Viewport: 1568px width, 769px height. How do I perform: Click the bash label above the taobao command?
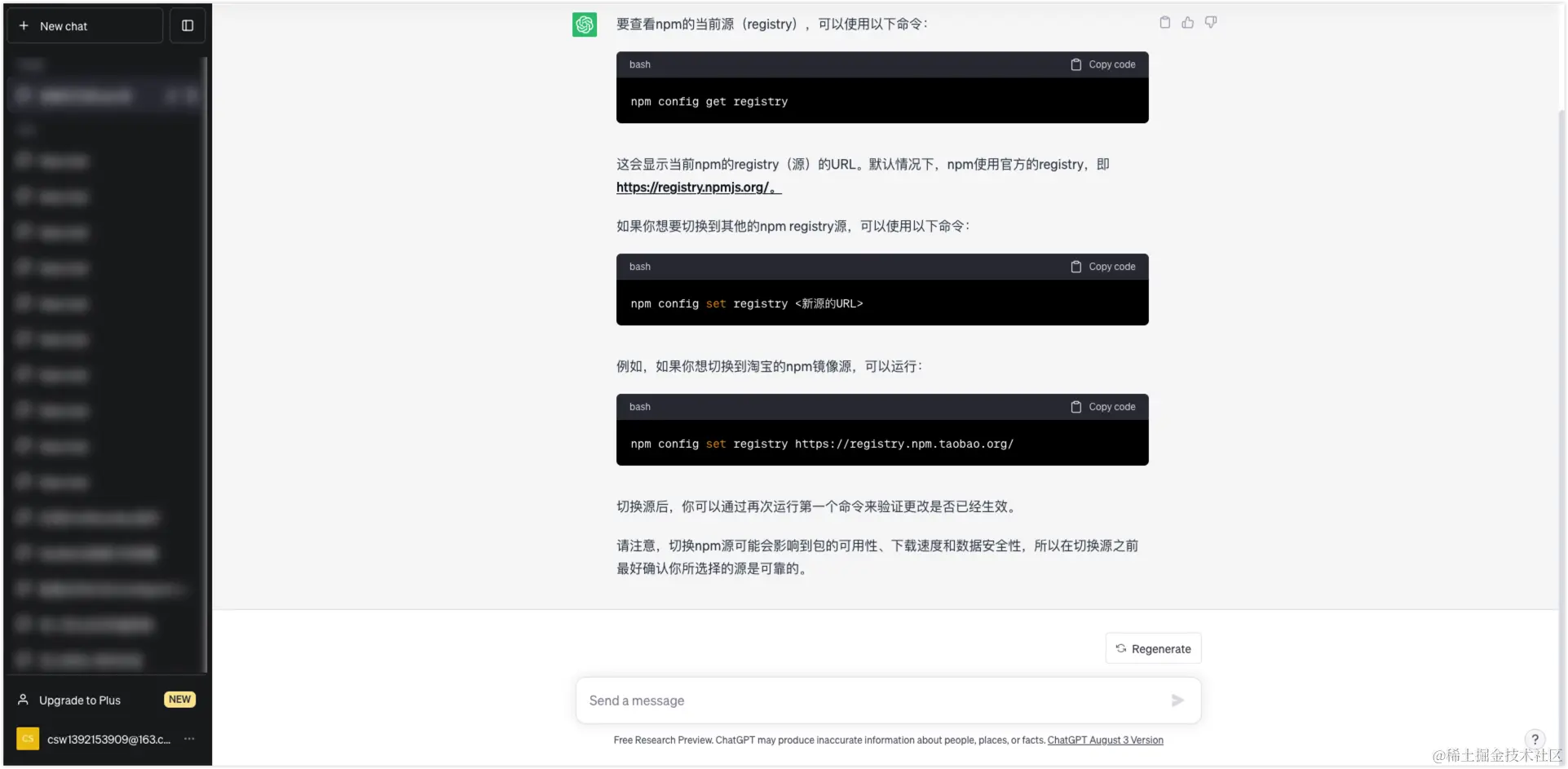pyautogui.click(x=640, y=407)
